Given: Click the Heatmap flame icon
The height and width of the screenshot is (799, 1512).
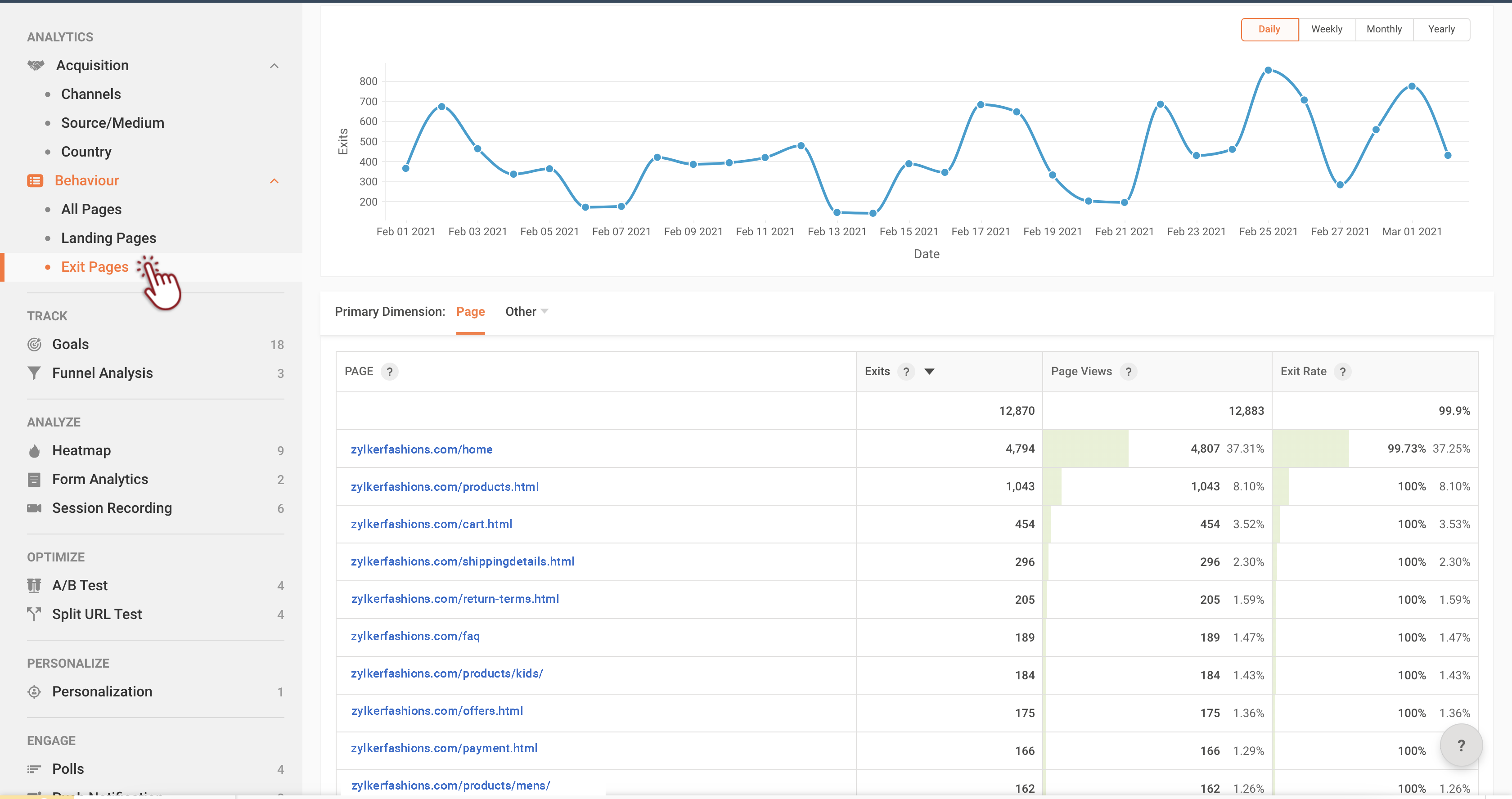Looking at the screenshot, I should (x=34, y=450).
